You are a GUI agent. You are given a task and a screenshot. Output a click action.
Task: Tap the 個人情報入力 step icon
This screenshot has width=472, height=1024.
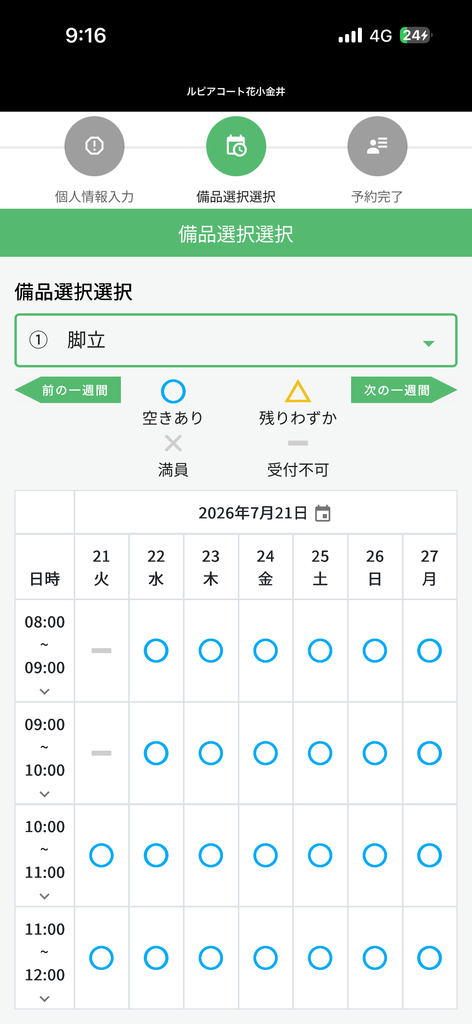(x=95, y=146)
